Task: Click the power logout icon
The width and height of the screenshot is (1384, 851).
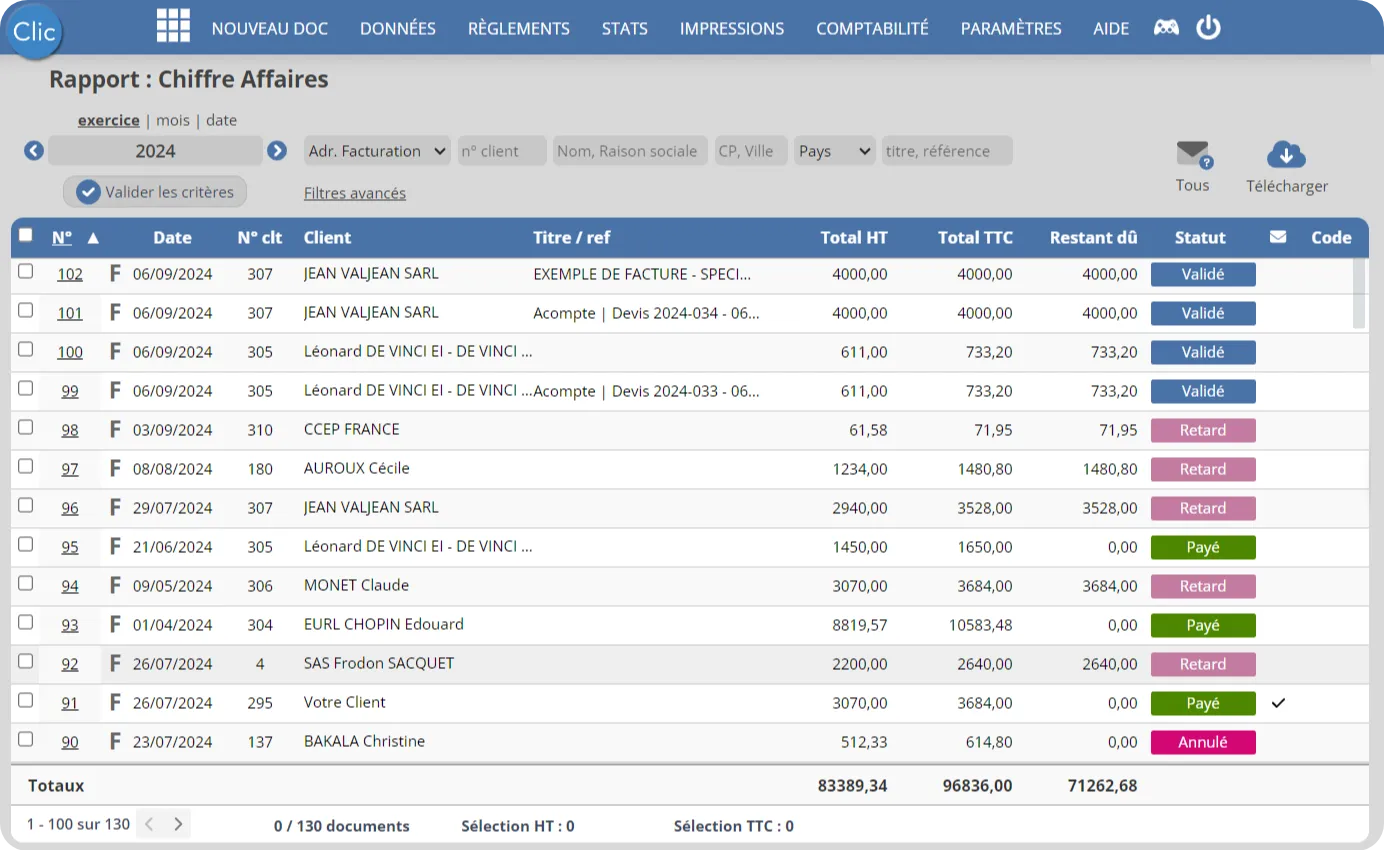Action: (1208, 27)
